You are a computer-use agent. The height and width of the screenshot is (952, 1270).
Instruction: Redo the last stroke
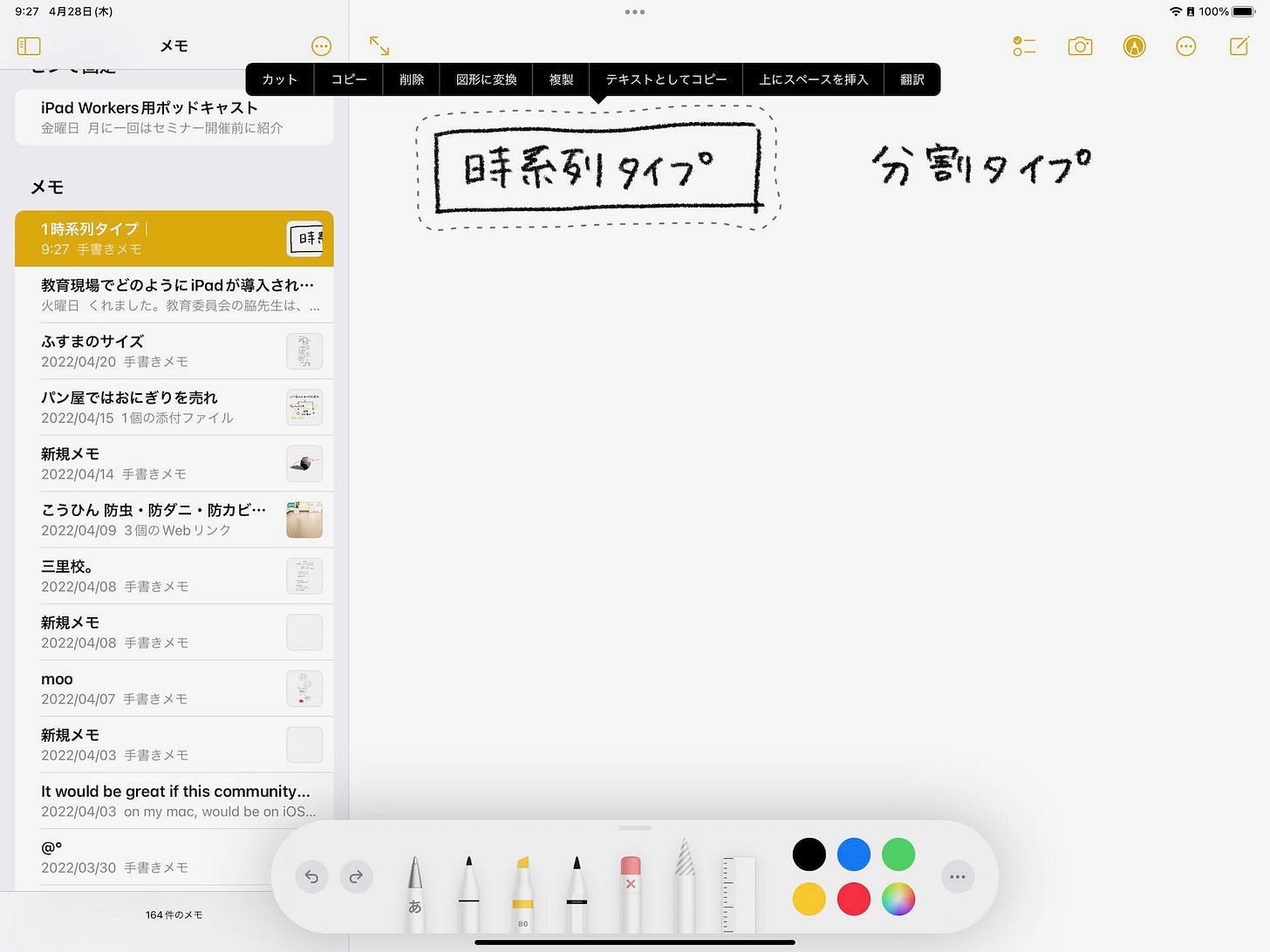356,876
